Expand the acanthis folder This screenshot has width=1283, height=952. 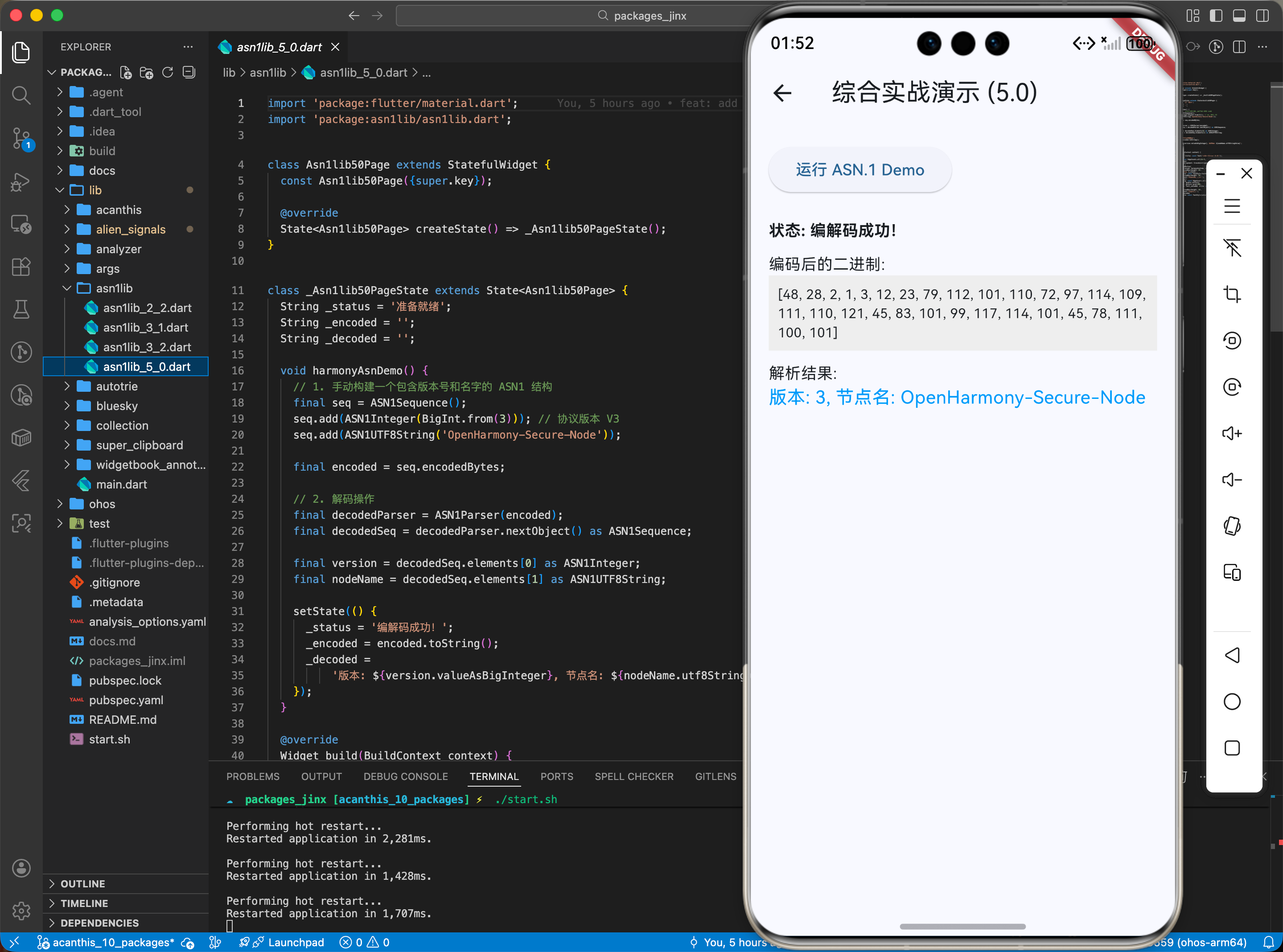(118, 210)
